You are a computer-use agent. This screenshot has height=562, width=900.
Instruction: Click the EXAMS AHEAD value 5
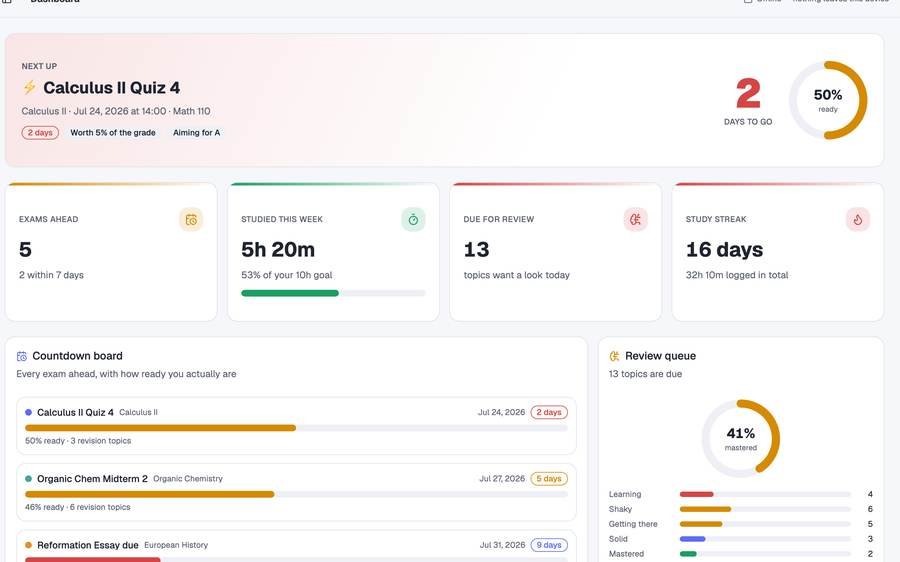(25, 250)
